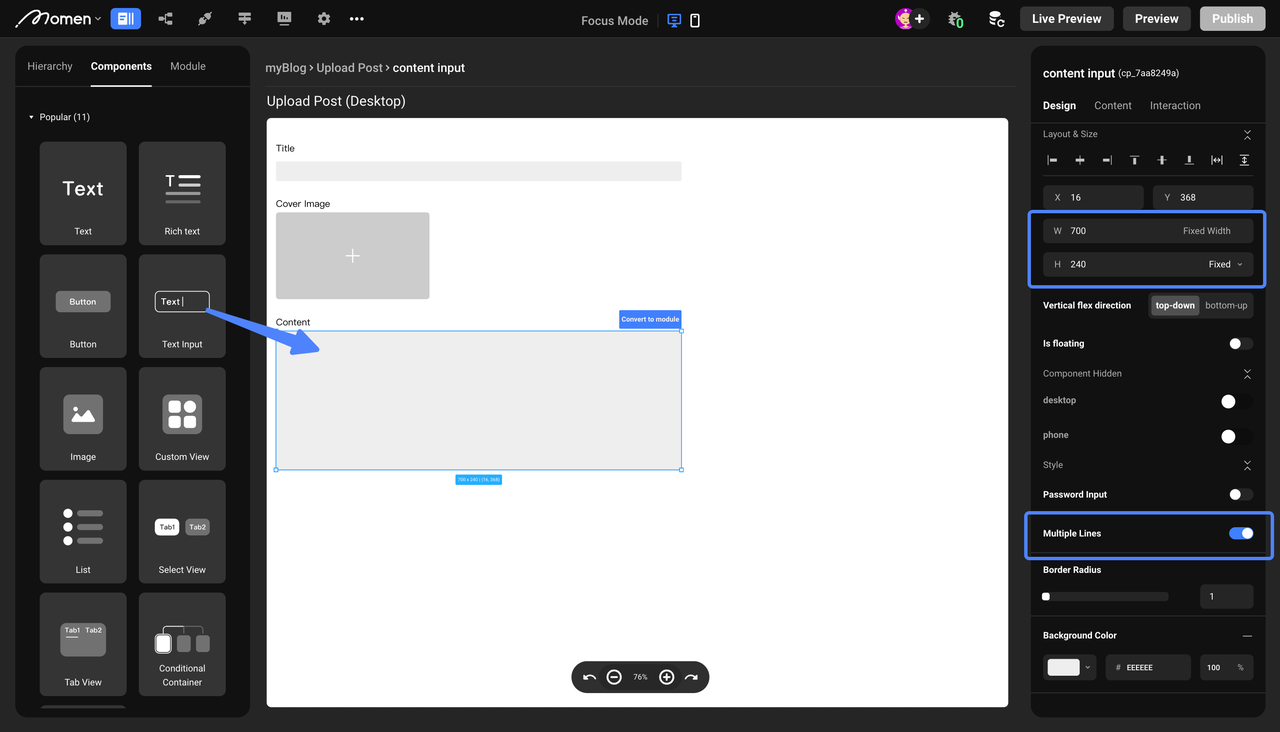
Task: Click Convert to module button
Action: (x=650, y=319)
